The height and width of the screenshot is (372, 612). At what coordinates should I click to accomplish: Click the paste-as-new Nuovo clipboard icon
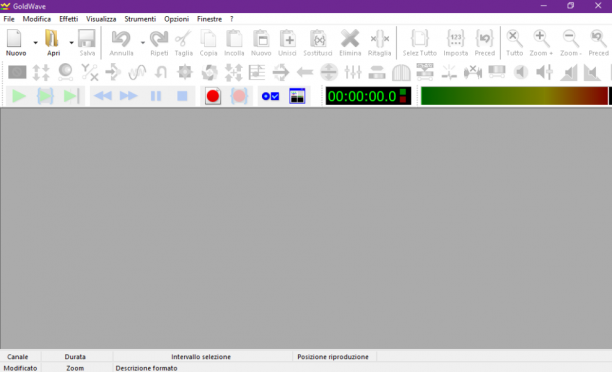[261, 43]
